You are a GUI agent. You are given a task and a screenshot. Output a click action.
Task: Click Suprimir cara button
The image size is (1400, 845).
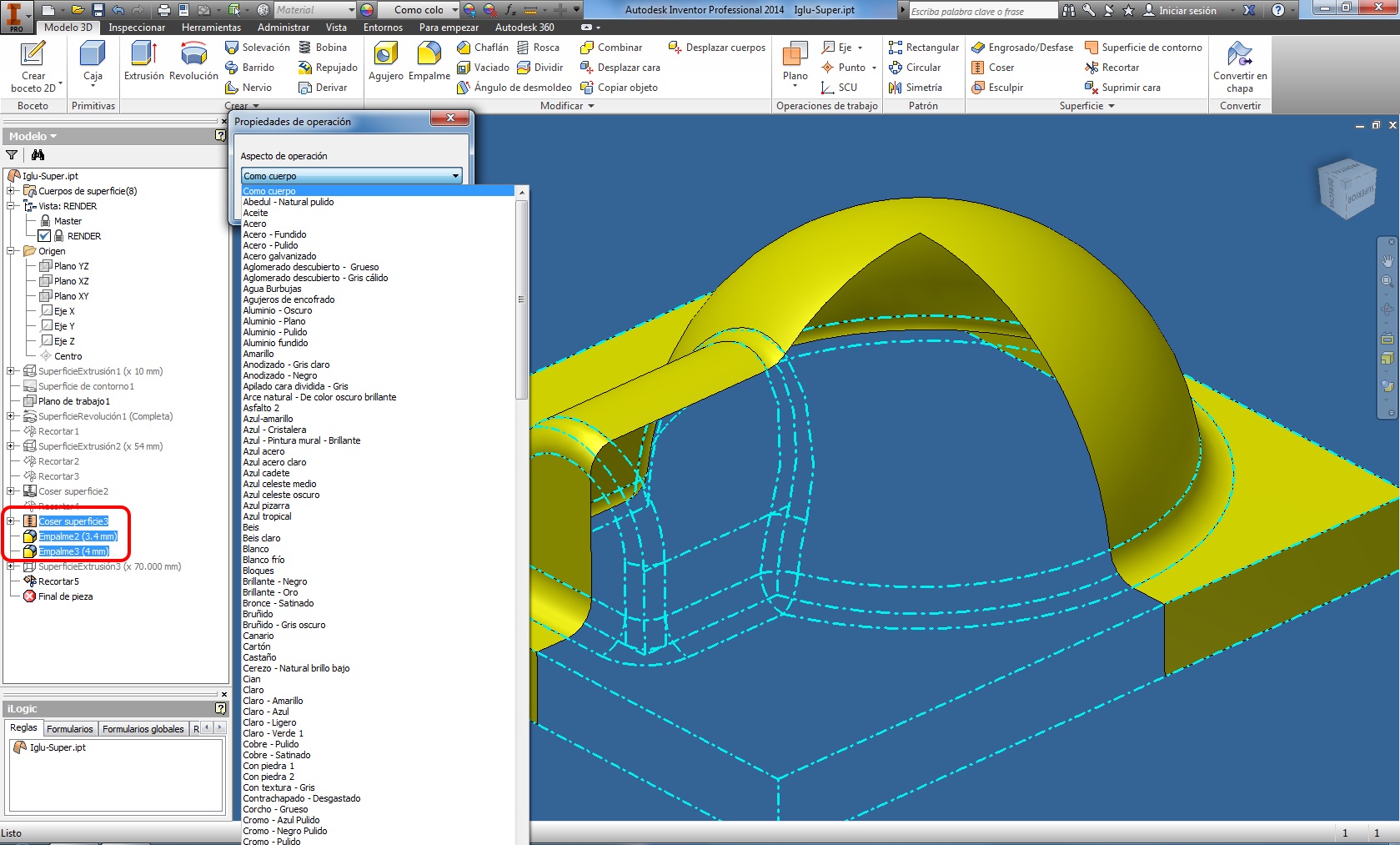[x=1122, y=88]
